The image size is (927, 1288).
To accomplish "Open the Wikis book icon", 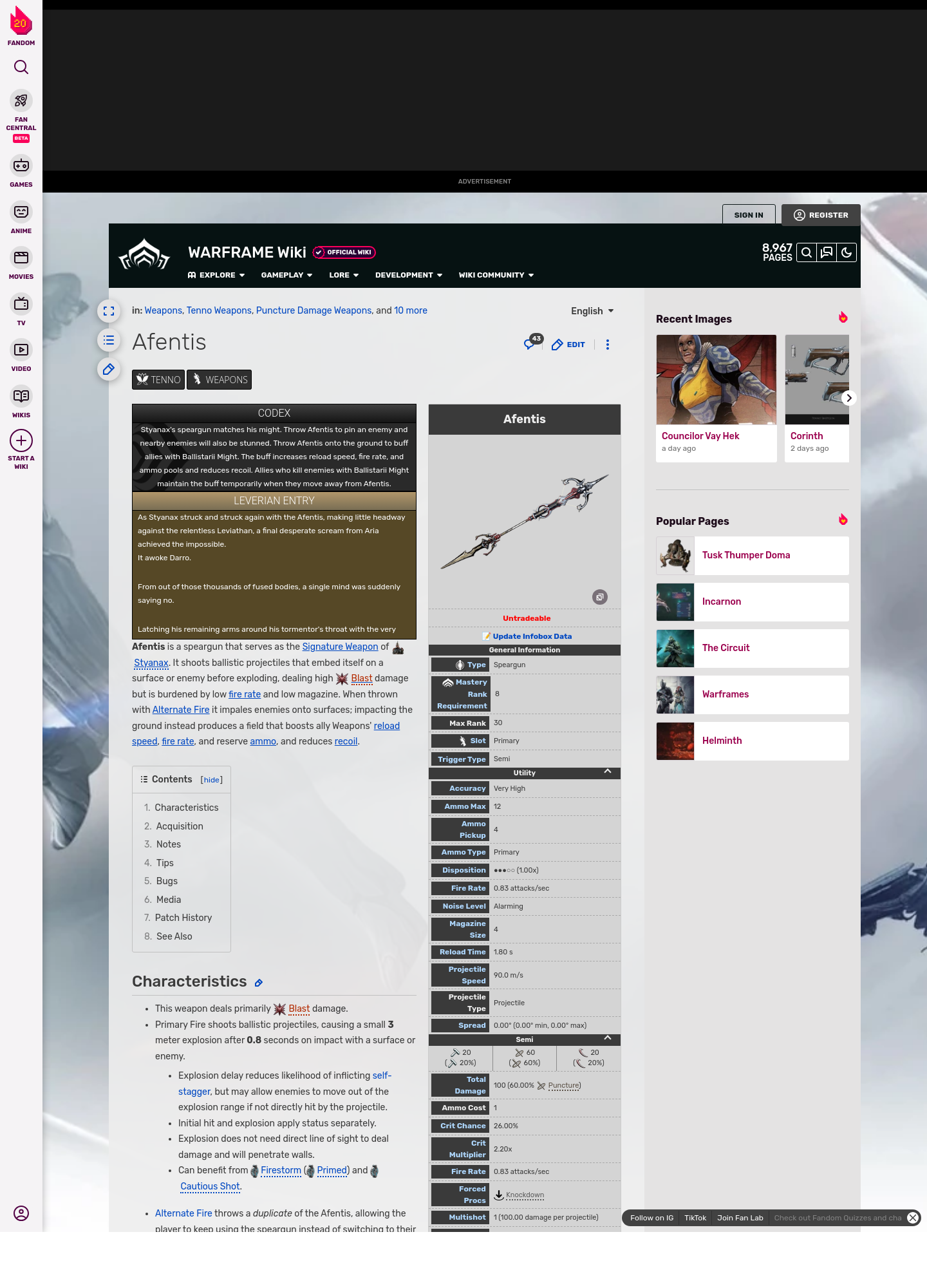I will 21,395.
